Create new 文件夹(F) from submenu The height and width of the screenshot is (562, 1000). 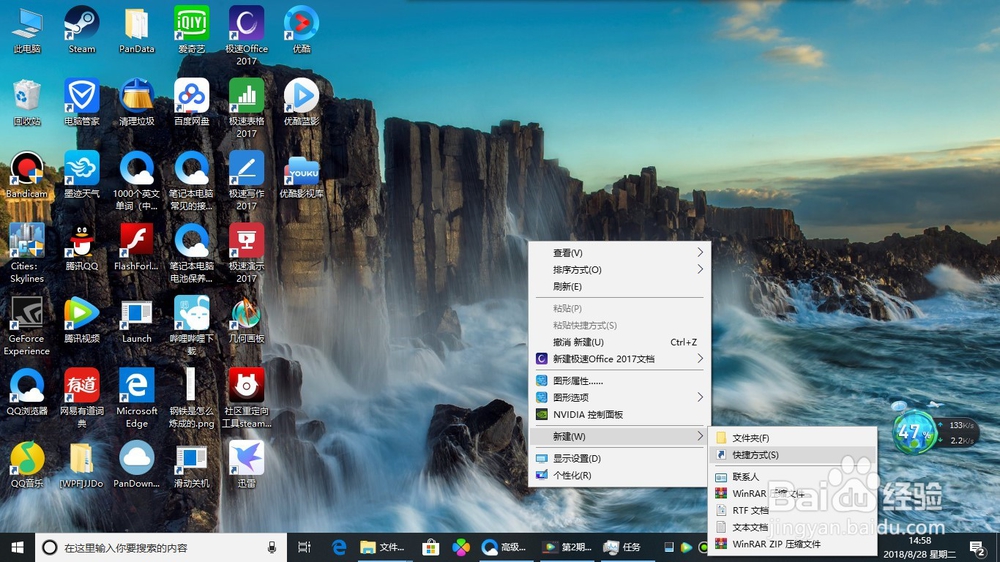793,438
